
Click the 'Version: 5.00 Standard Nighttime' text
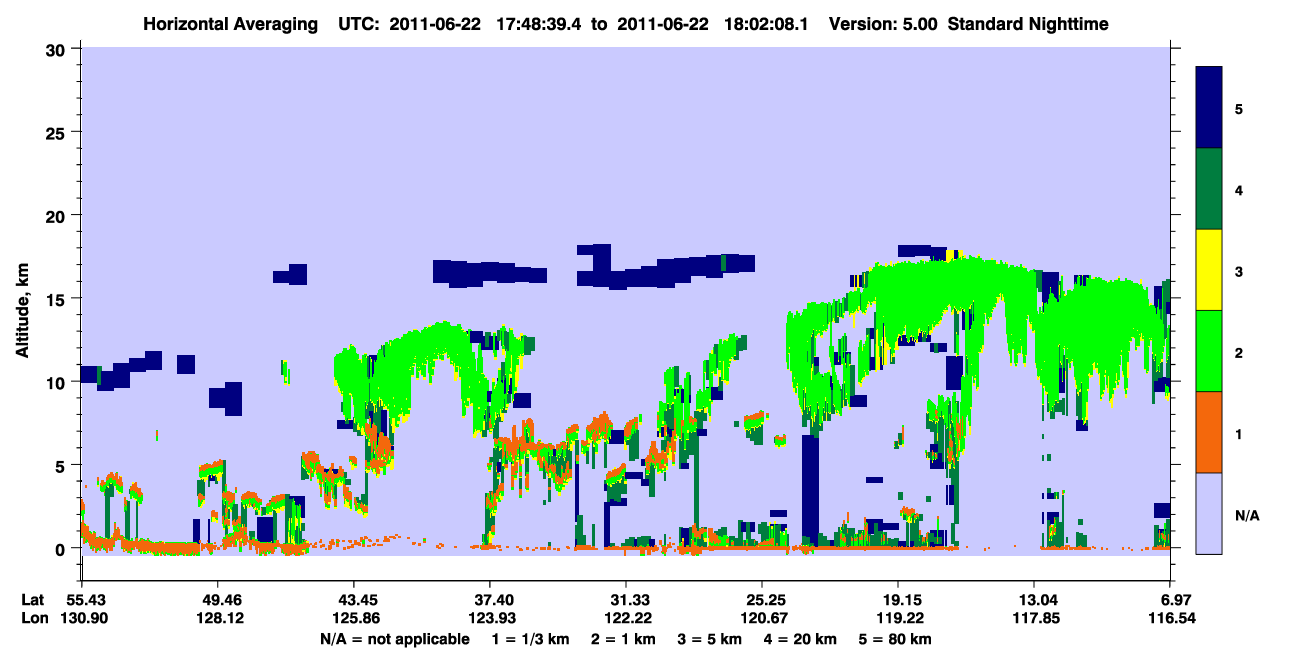969,23
